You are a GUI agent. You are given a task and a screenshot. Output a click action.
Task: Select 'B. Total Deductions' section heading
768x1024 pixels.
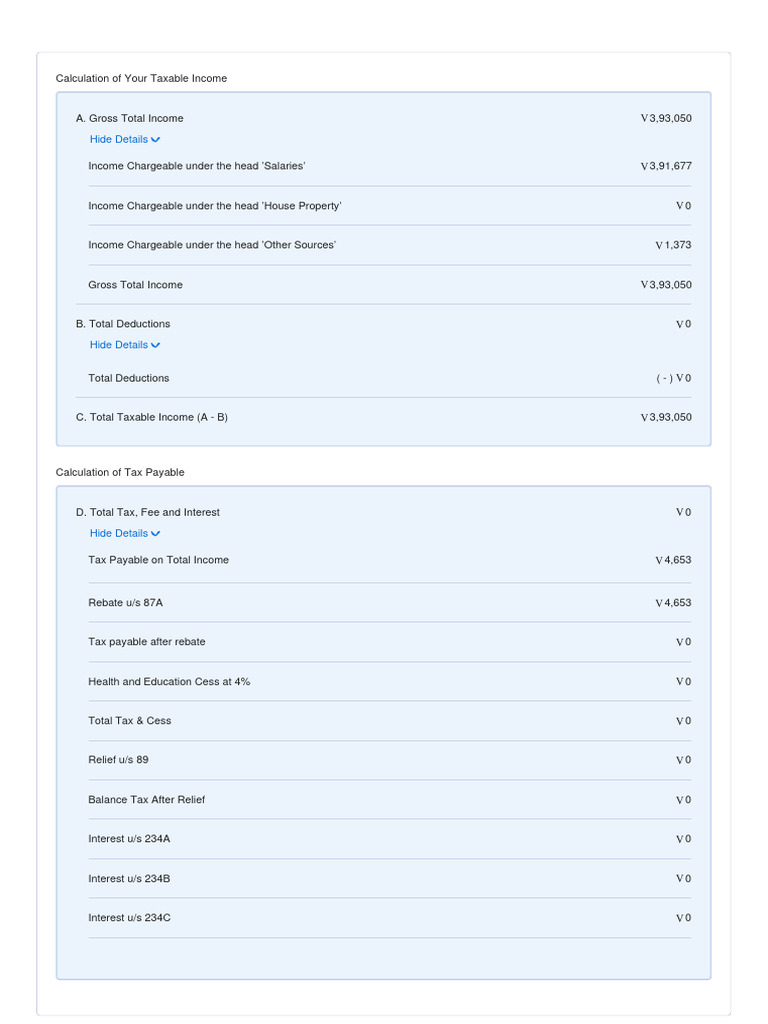coord(123,324)
